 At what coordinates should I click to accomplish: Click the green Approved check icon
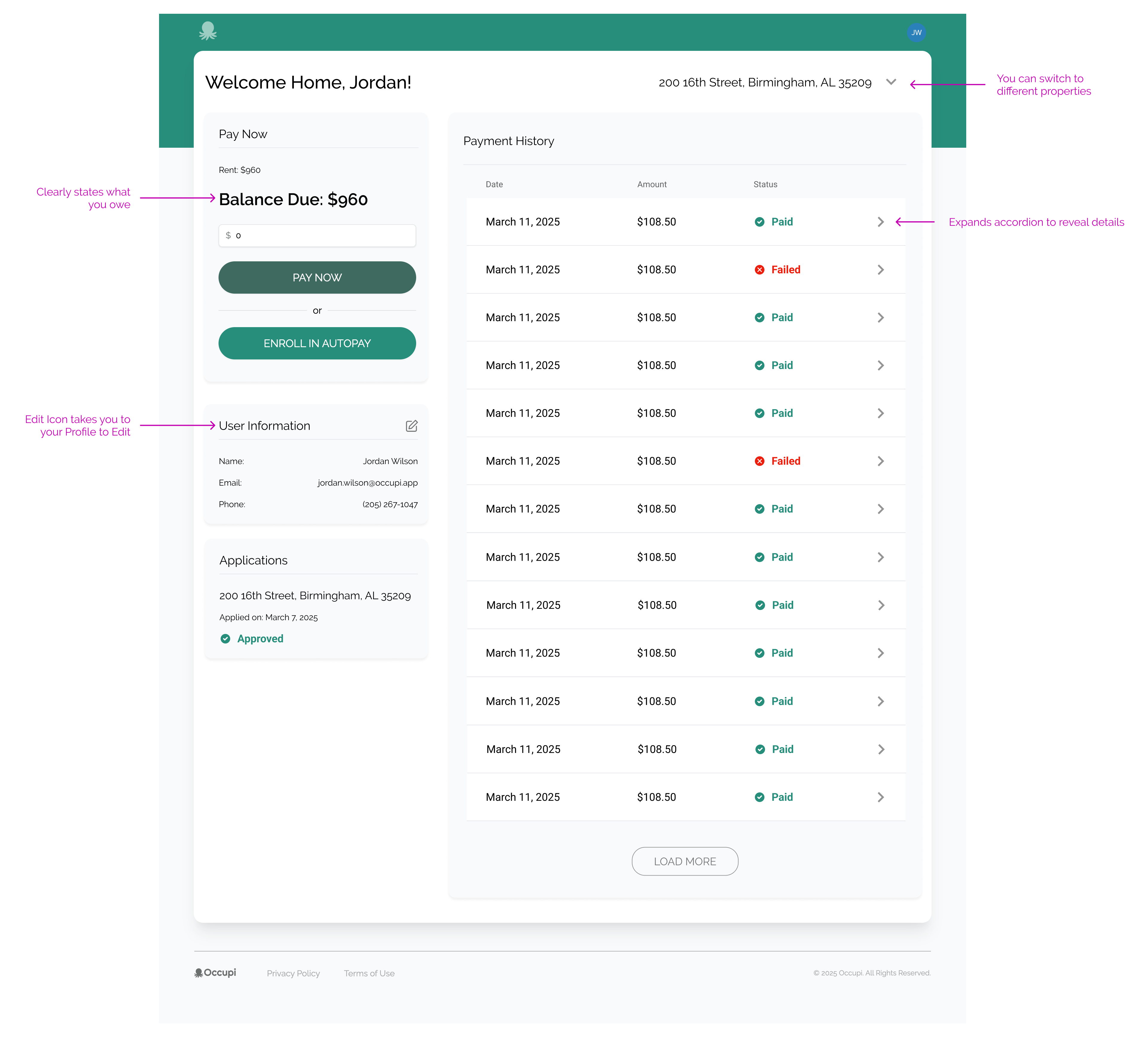(225, 638)
